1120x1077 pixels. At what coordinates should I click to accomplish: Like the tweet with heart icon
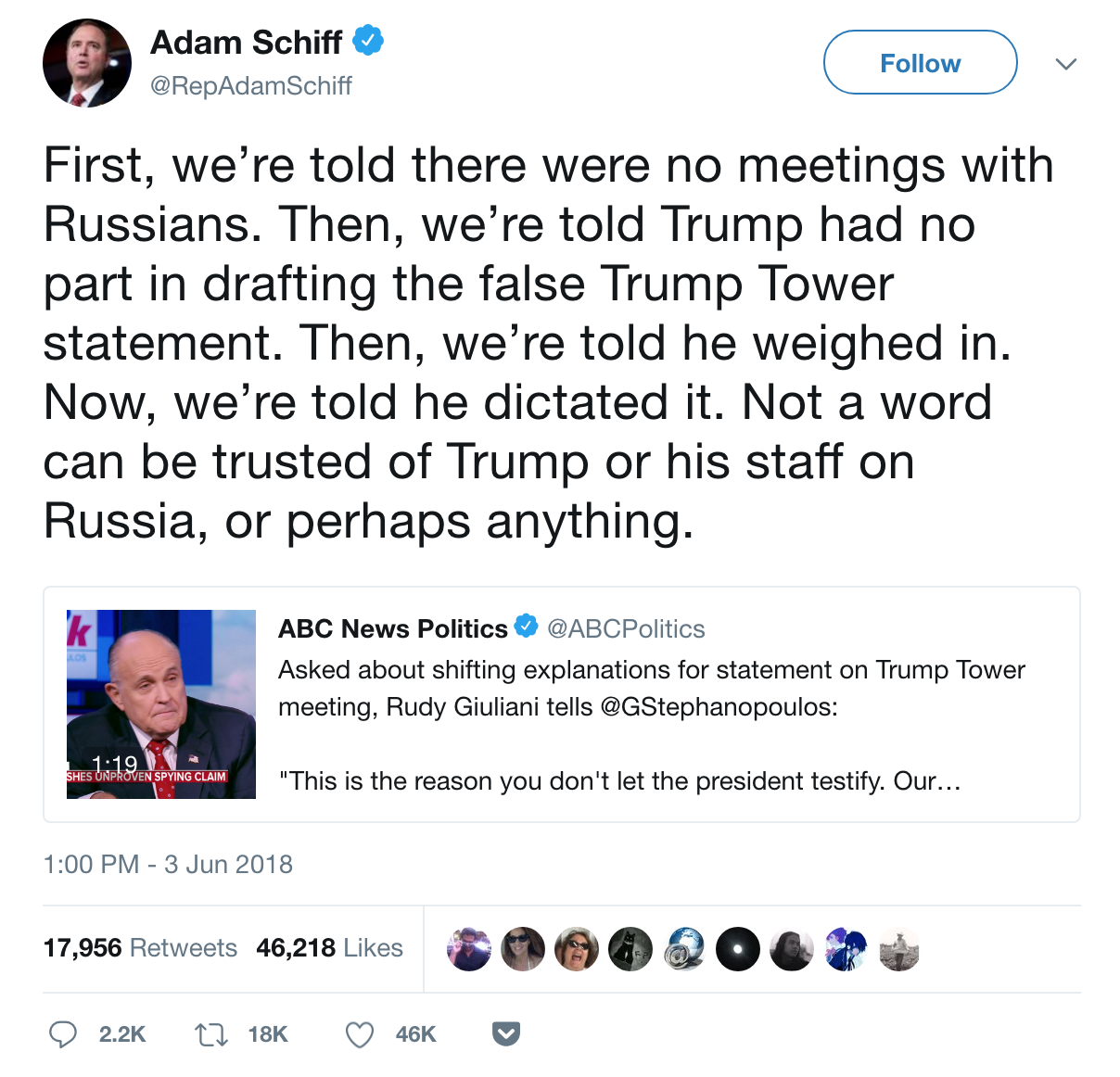pos(360,1033)
